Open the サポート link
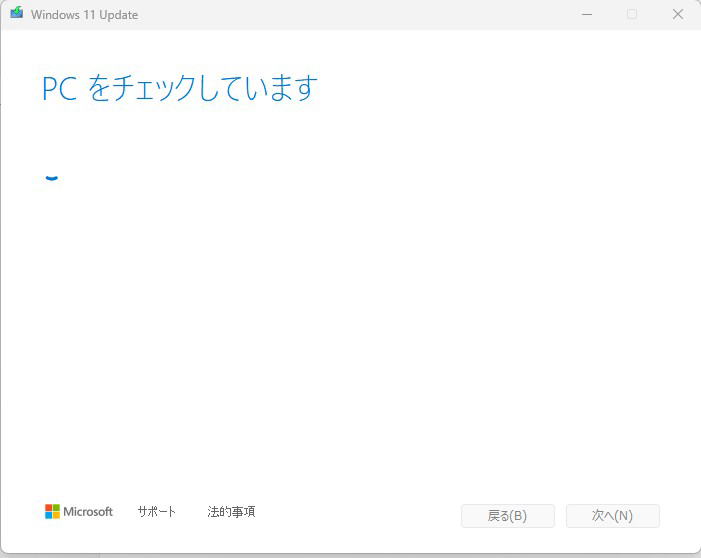Viewport: 701px width, 558px height. click(x=156, y=512)
